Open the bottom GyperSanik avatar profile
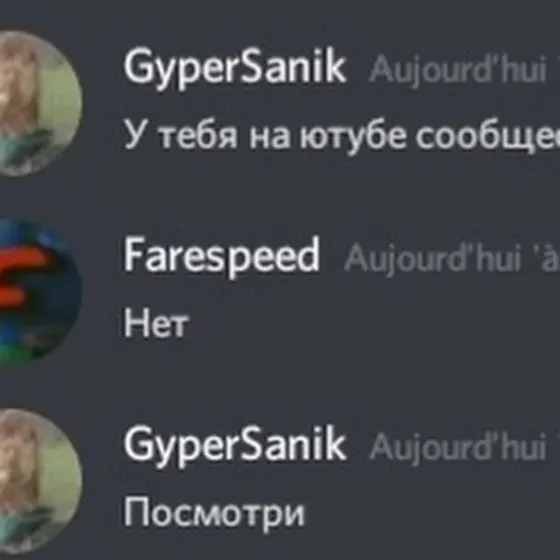Screen dimensions: 560x560 click(40, 481)
